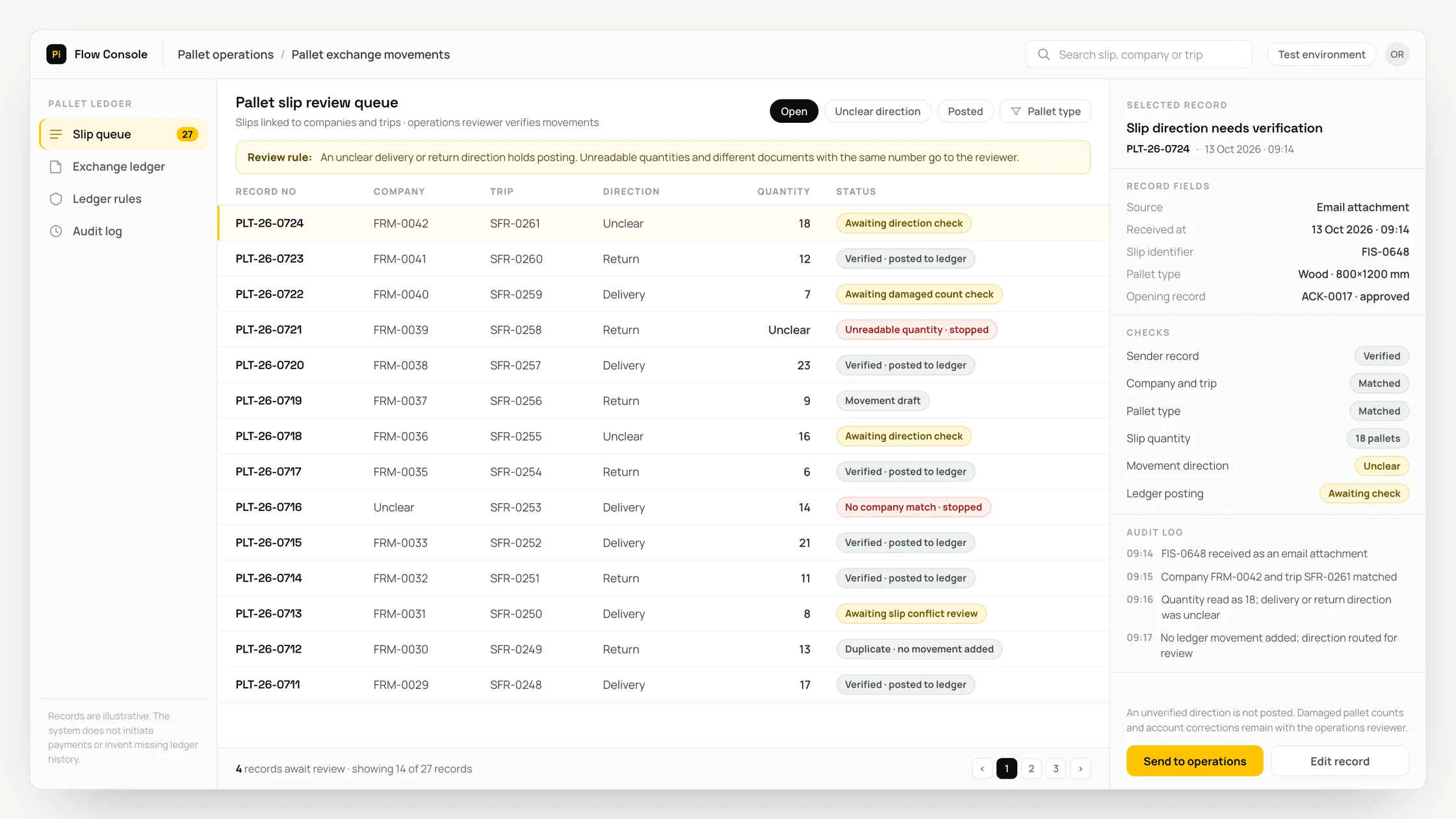Click the Slip queue list icon
Image resolution: width=1456 pixels, height=819 pixels.
56,135
